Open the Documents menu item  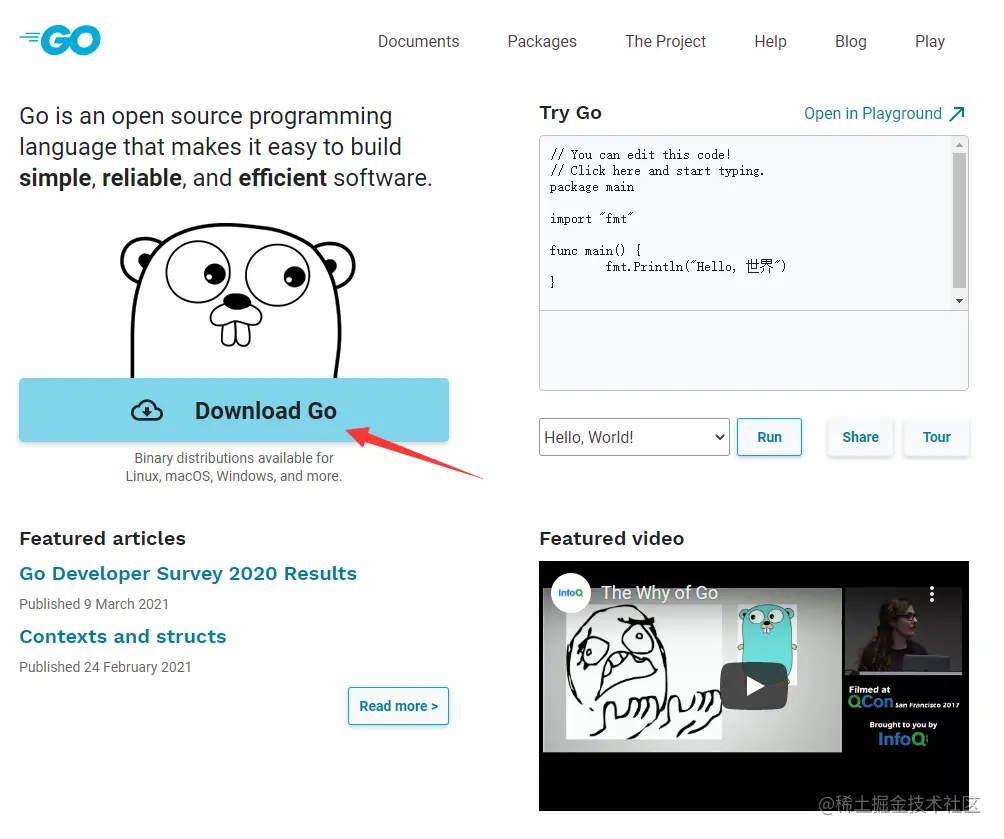(x=418, y=42)
